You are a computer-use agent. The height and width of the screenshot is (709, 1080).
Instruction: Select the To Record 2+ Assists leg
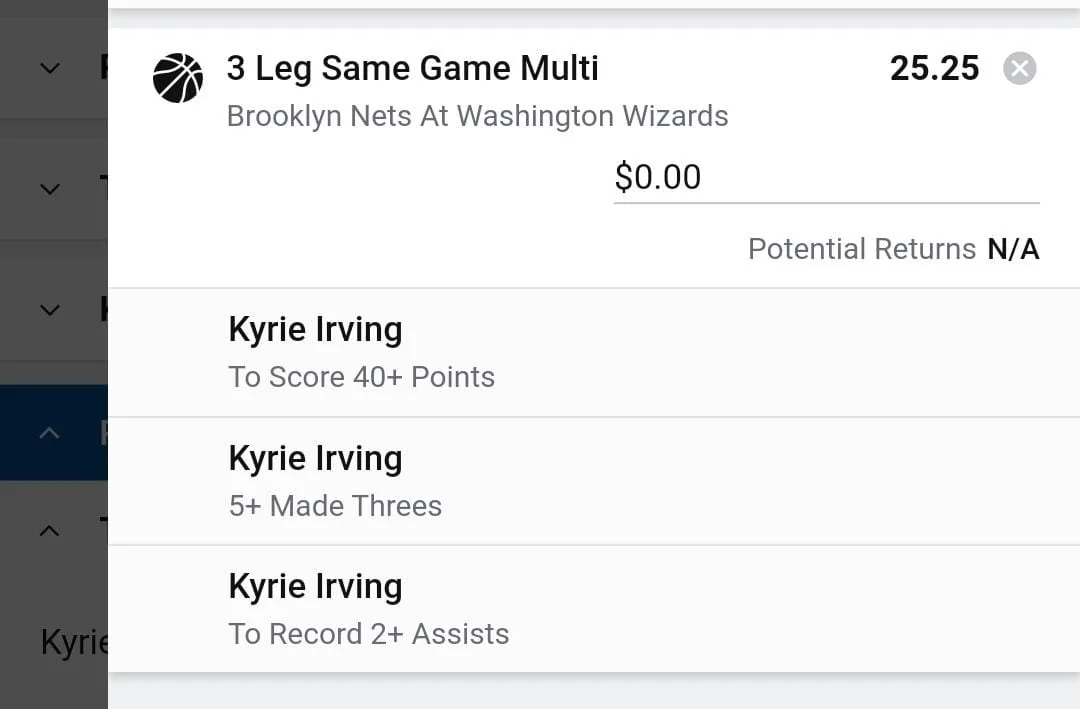pyautogui.click(x=368, y=634)
